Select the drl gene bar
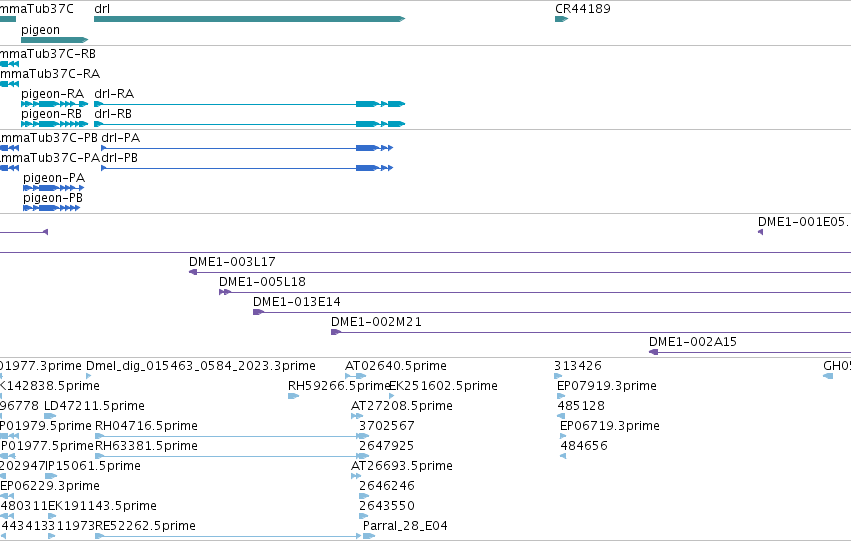 click(x=250, y=19)
